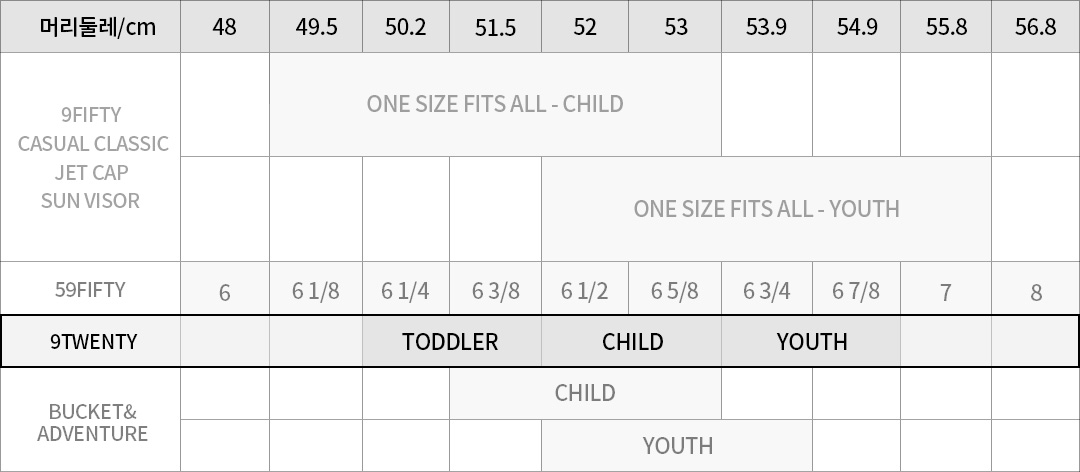Click ONE SIZE FITS ALL - YOUTH cell
The image size is (1080, 472).
click(x=766, y=209)
